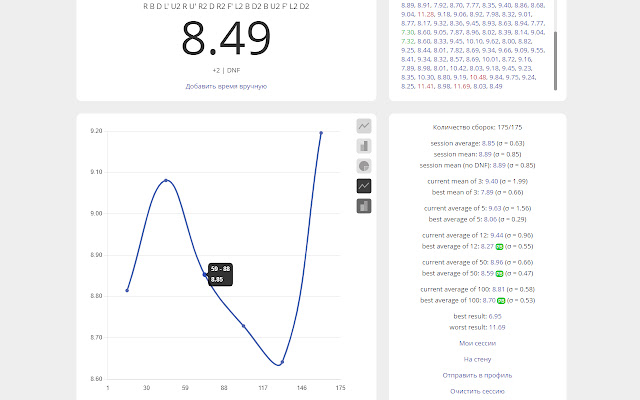Open the last 8.49 entry in times list

point(496,86)
